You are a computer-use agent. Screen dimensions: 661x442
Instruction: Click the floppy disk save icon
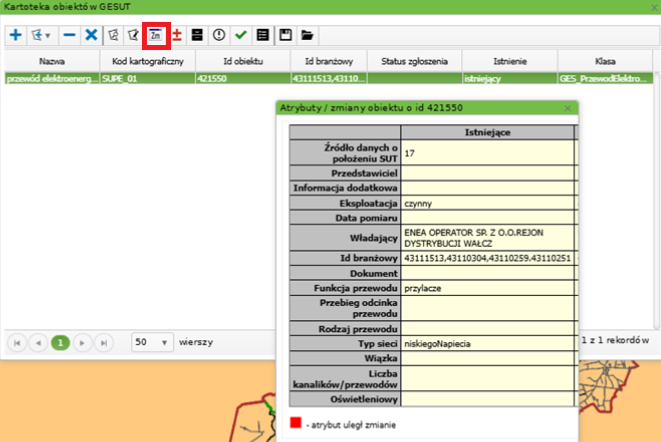tap(286, 35)
